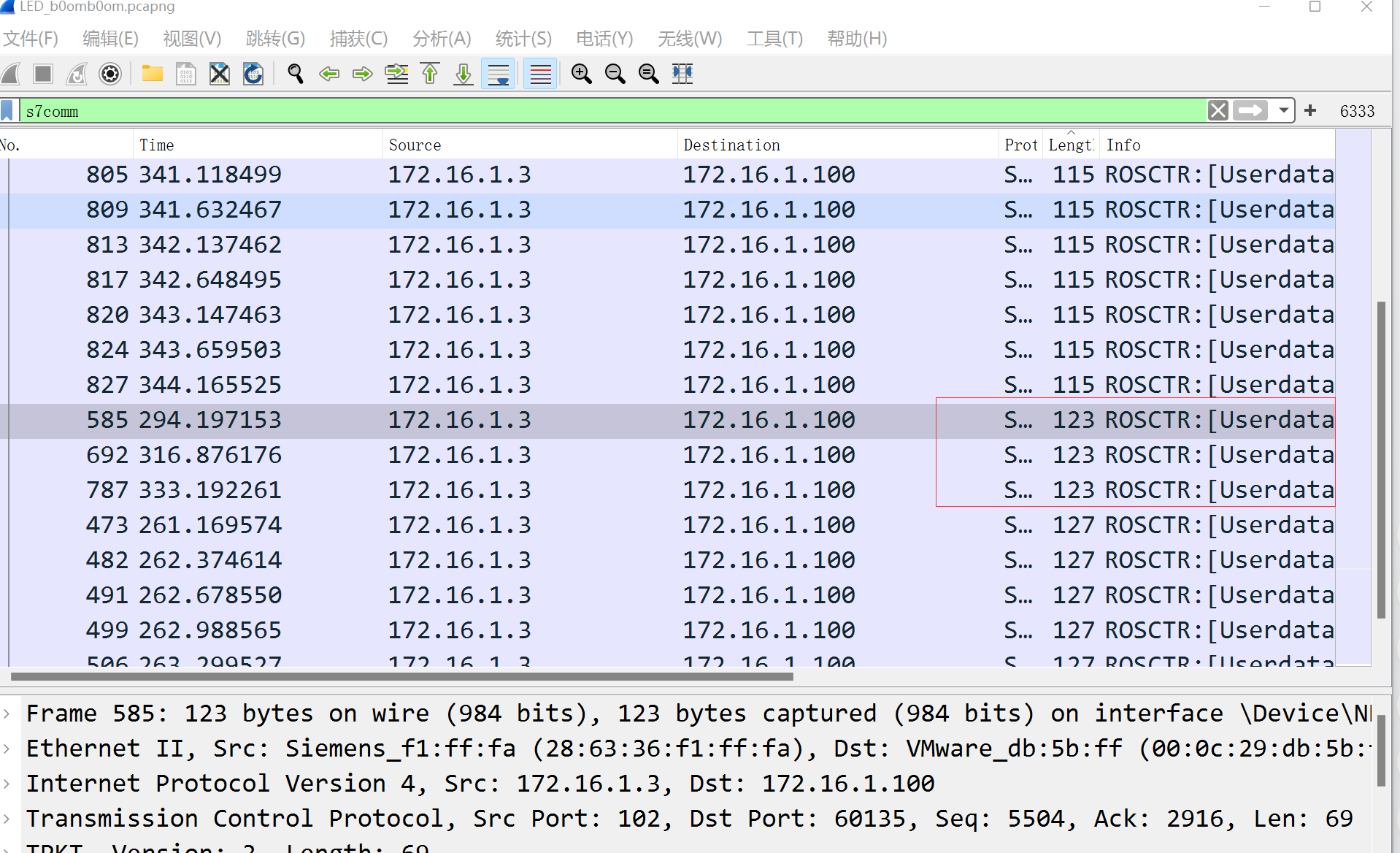Click the zoom out text icon

(615, 74)
